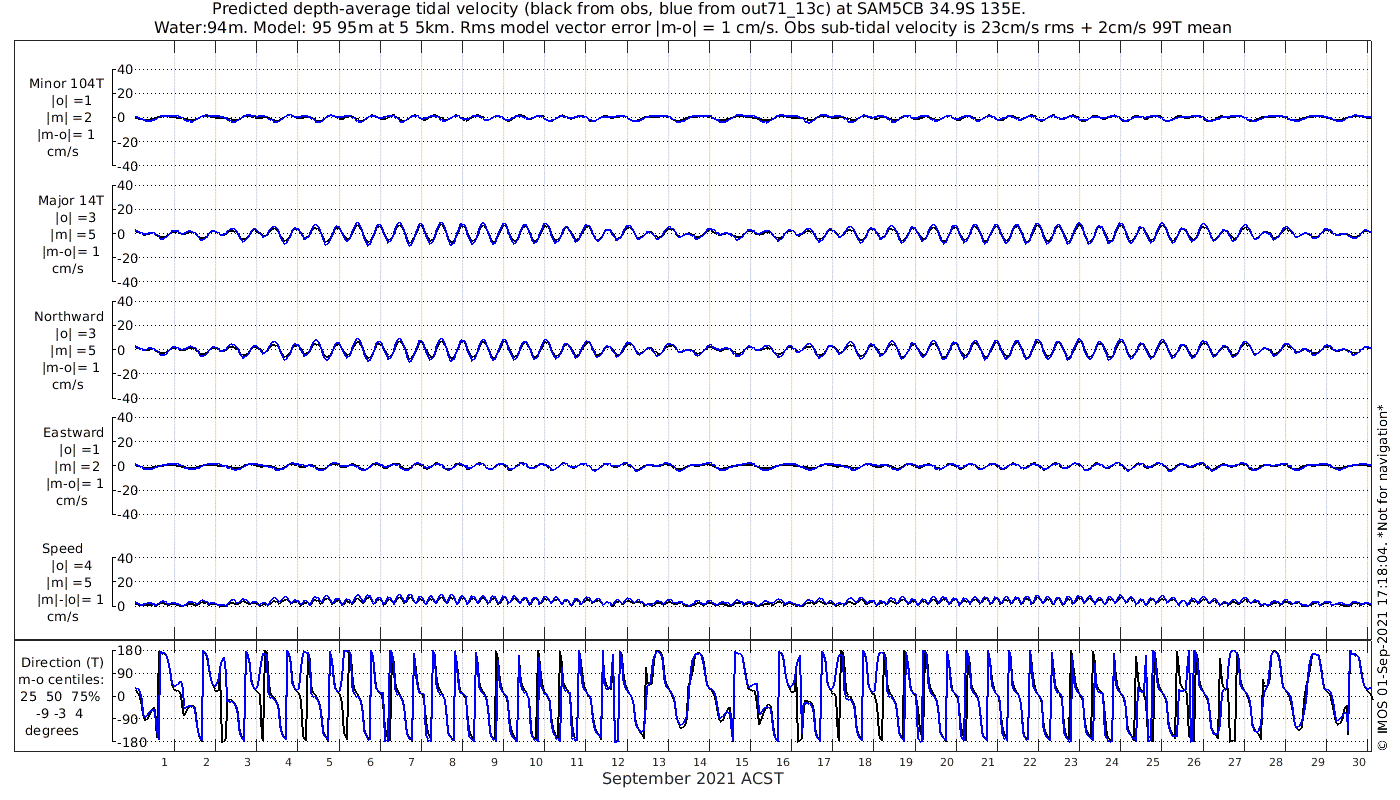Click day 10 on the date axis

[536, 761]
